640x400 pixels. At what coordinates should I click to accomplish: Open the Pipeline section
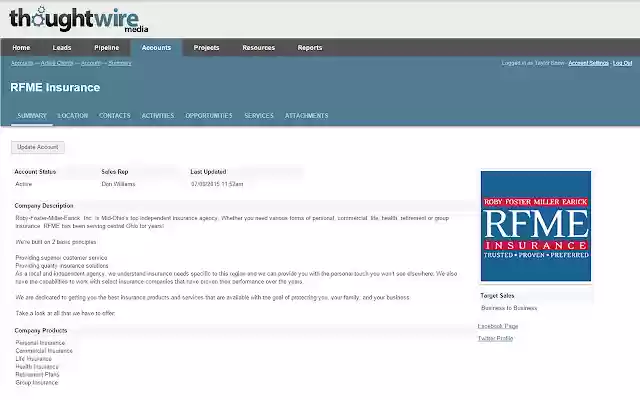point(107,48)
